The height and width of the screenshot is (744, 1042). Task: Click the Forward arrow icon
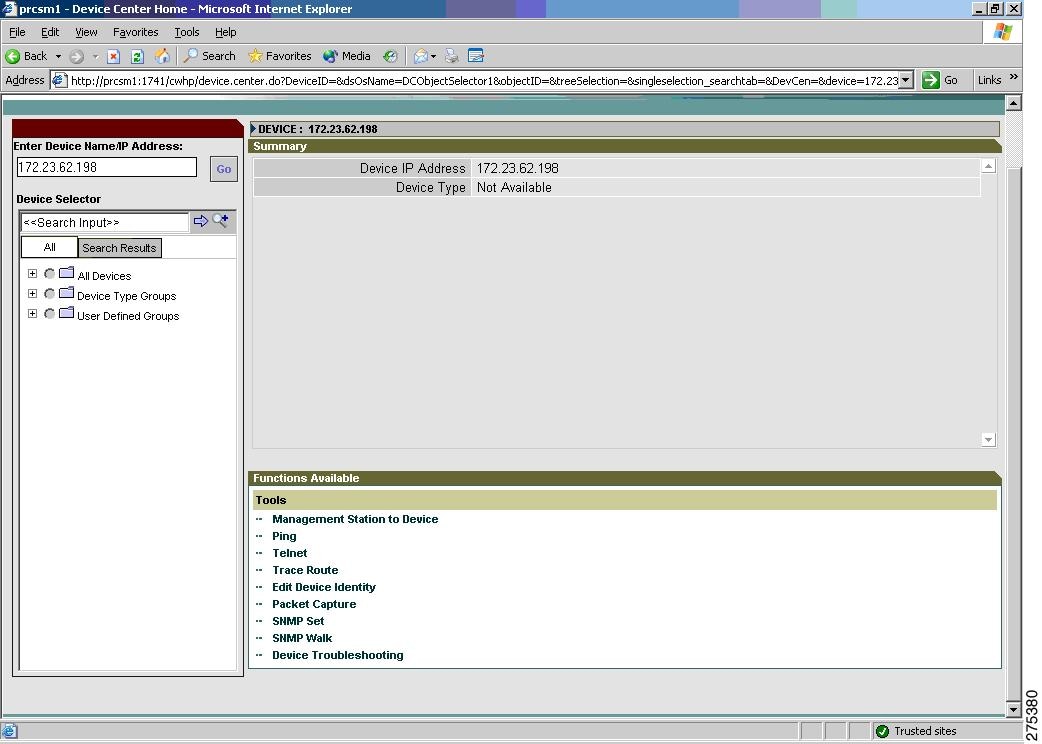(76, 56)
